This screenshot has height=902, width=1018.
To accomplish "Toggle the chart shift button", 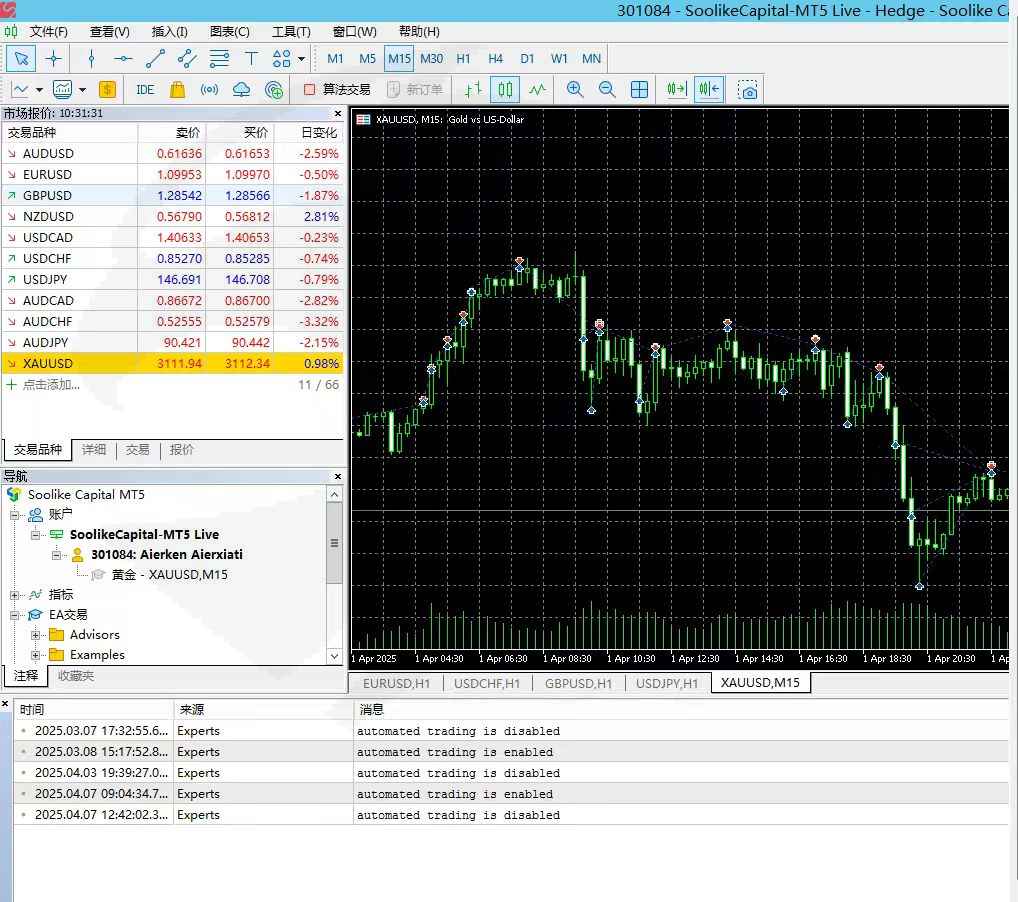I will (709, 89).
